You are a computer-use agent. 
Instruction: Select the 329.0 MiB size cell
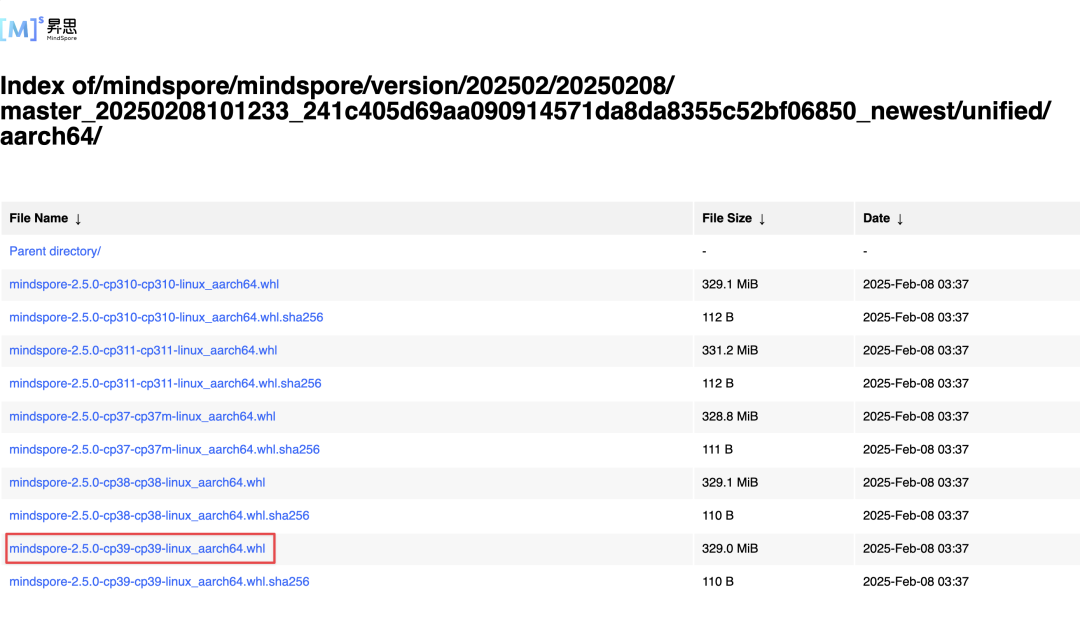tap(730, 549)
